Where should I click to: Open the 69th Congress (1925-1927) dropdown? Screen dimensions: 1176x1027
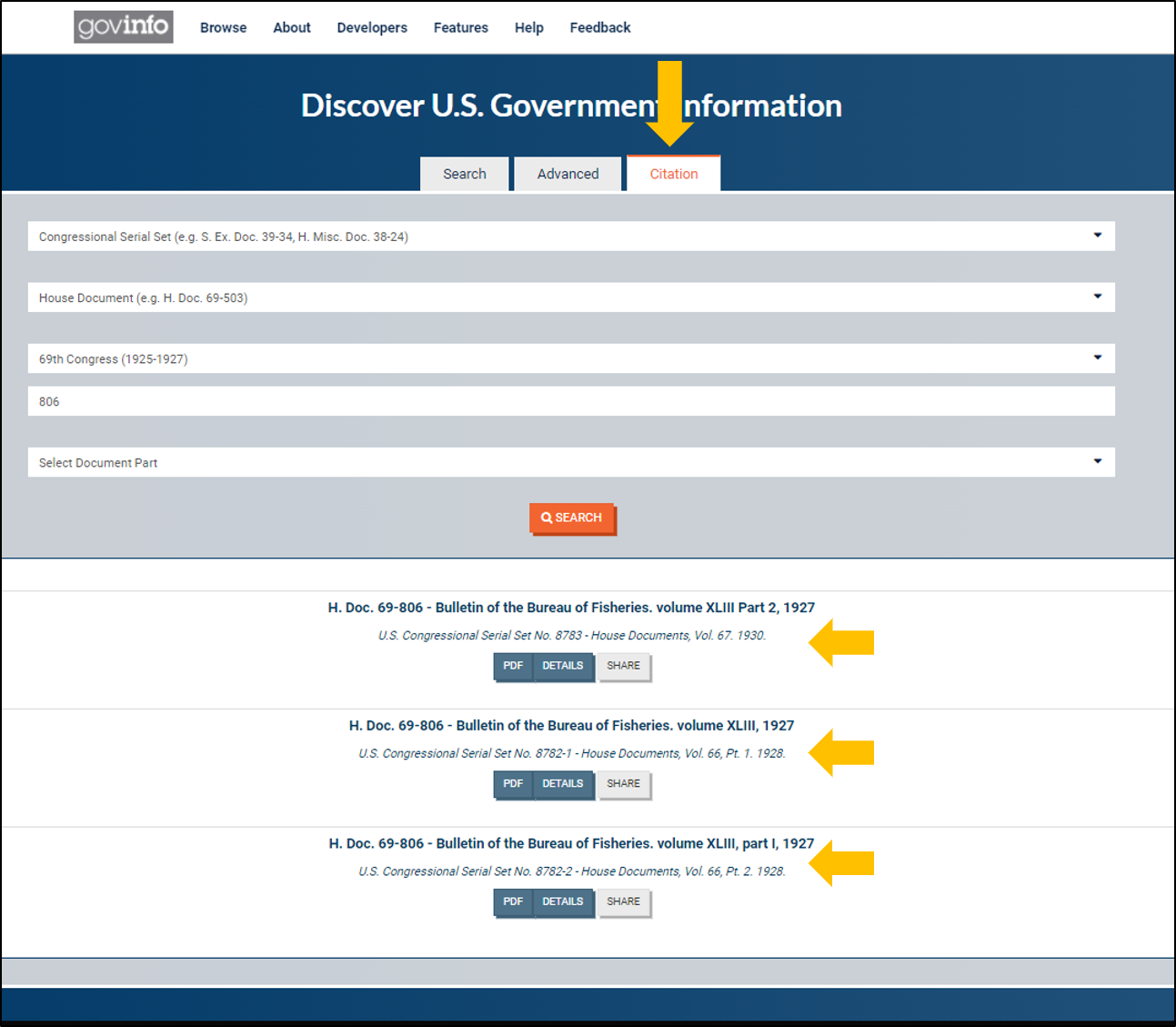pyautogui.click(x=571, y=357)
